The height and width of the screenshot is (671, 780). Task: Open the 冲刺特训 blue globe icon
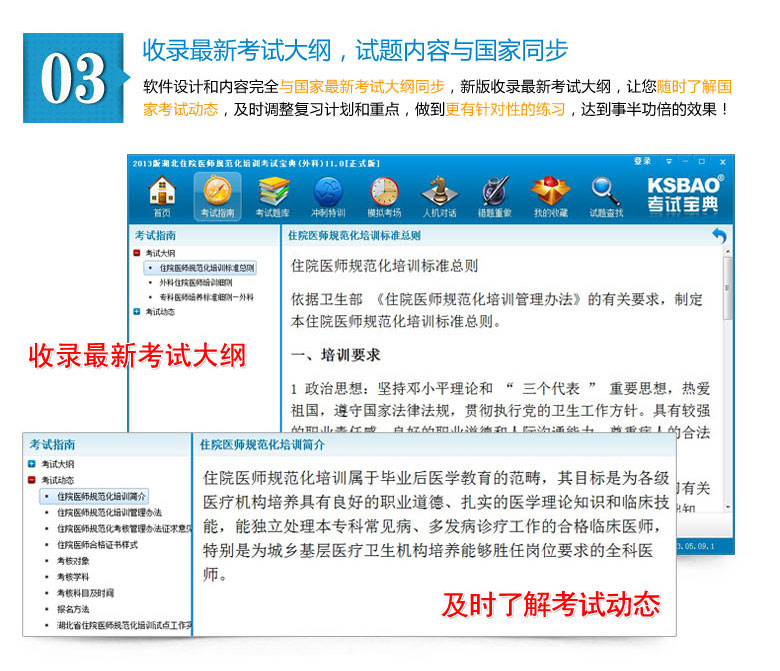point(328,196)
